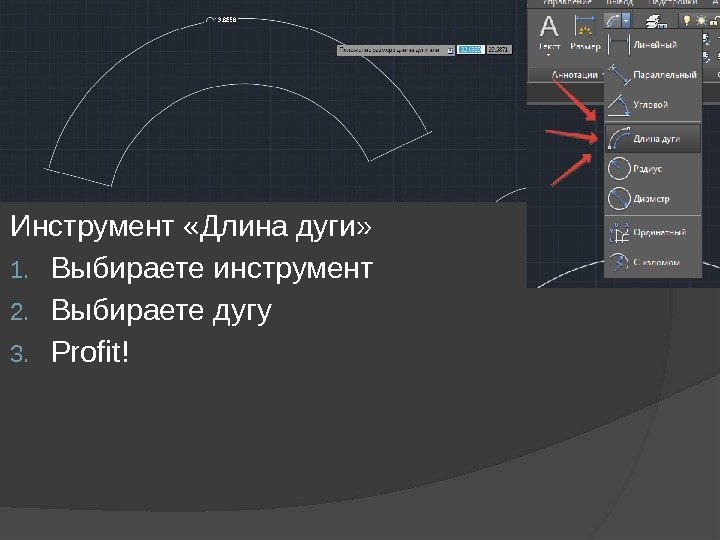
Task: Click the Aligned dimension icon in dropdown
Action: coord(619,75)
